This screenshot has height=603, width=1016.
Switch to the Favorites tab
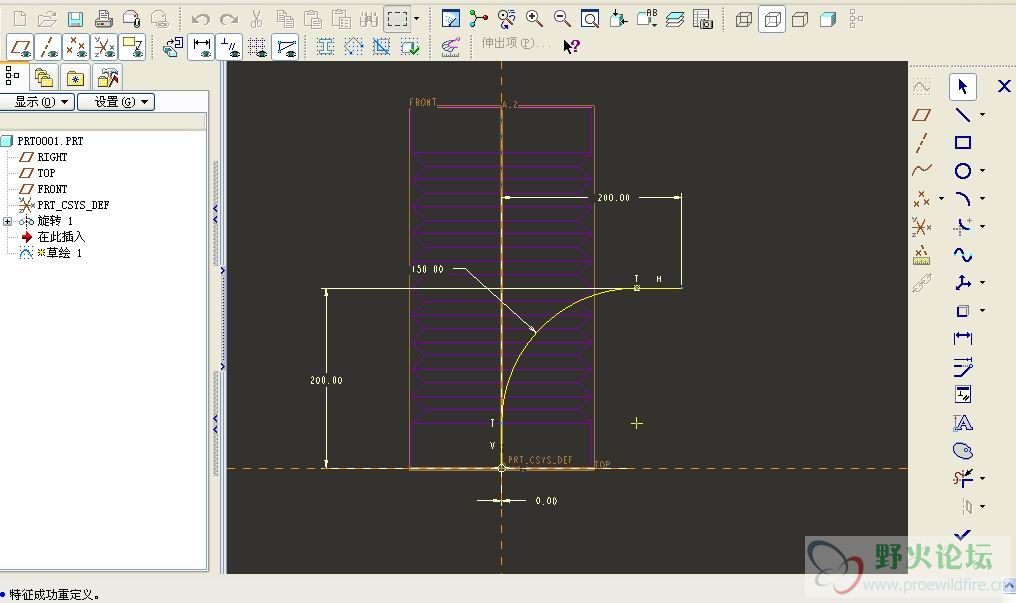pos(75,78)
